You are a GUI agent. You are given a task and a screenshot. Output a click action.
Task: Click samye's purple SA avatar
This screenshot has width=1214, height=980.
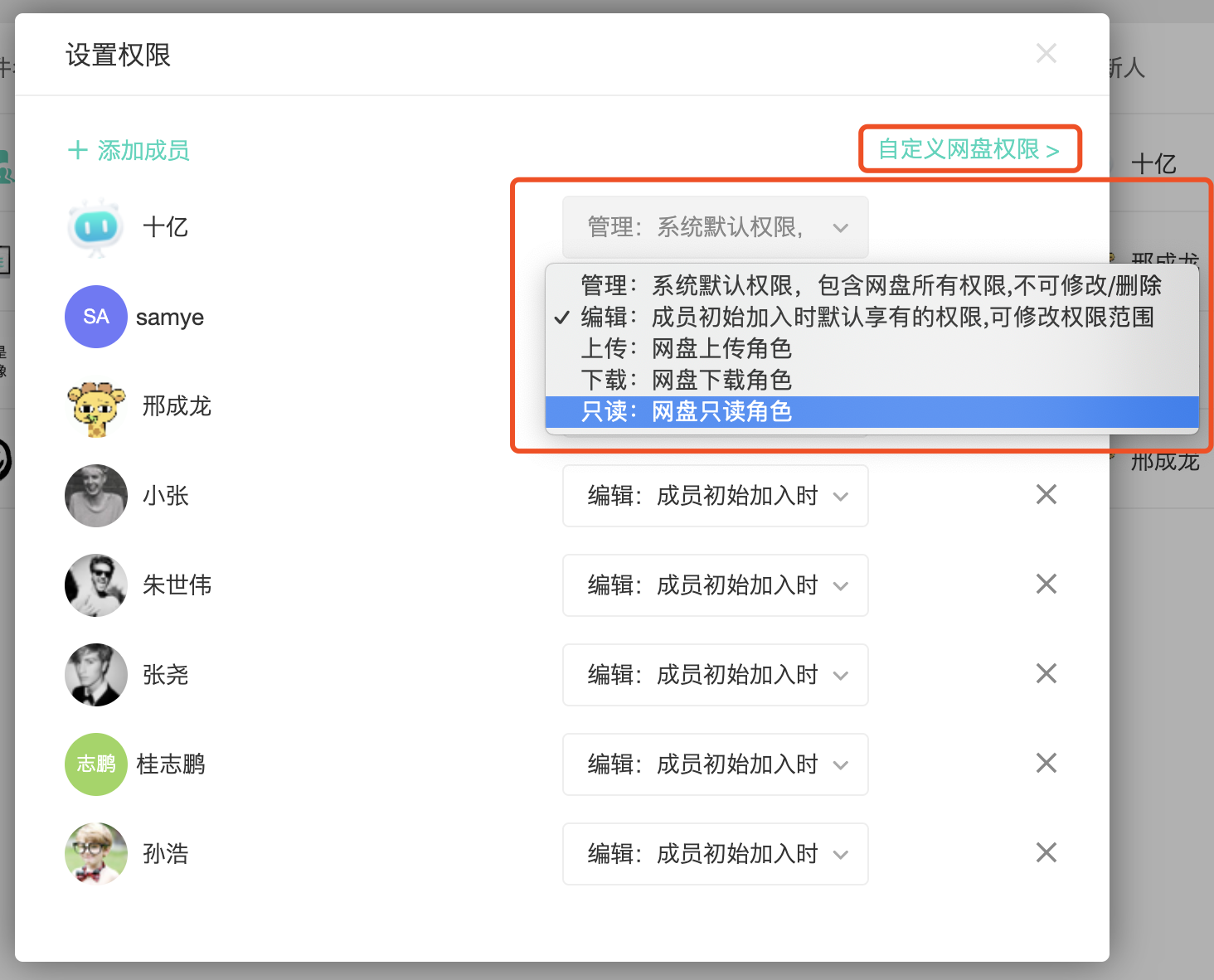[96, 317]
